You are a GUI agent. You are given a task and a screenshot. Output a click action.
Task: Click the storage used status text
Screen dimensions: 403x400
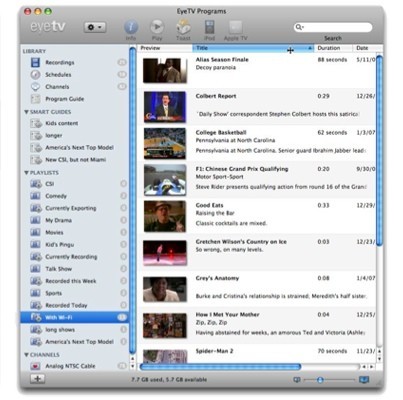[x=169, y=379]
